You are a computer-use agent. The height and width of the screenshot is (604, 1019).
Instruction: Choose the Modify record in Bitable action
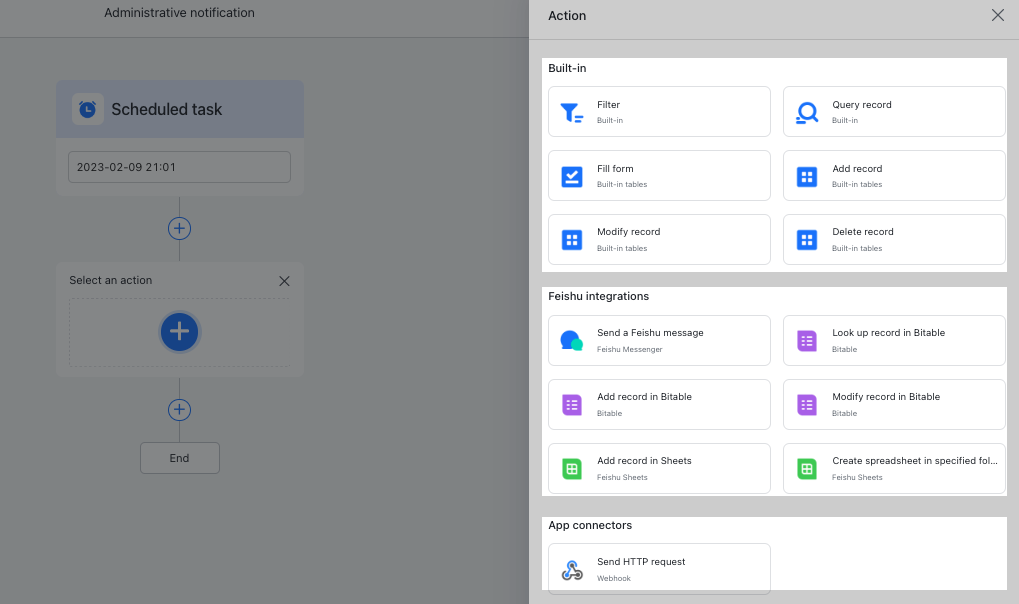tap(893, 404)
